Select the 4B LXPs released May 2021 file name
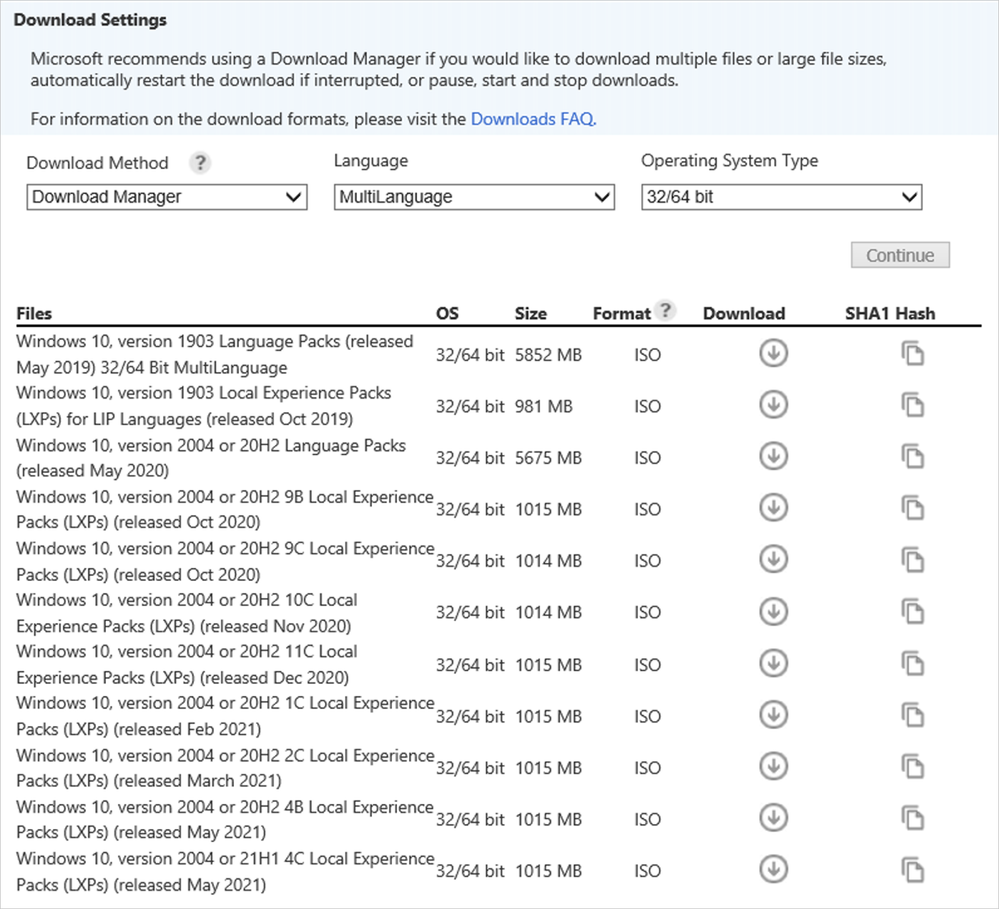Screen dimensions: 999x909 (x=225, y=819)
